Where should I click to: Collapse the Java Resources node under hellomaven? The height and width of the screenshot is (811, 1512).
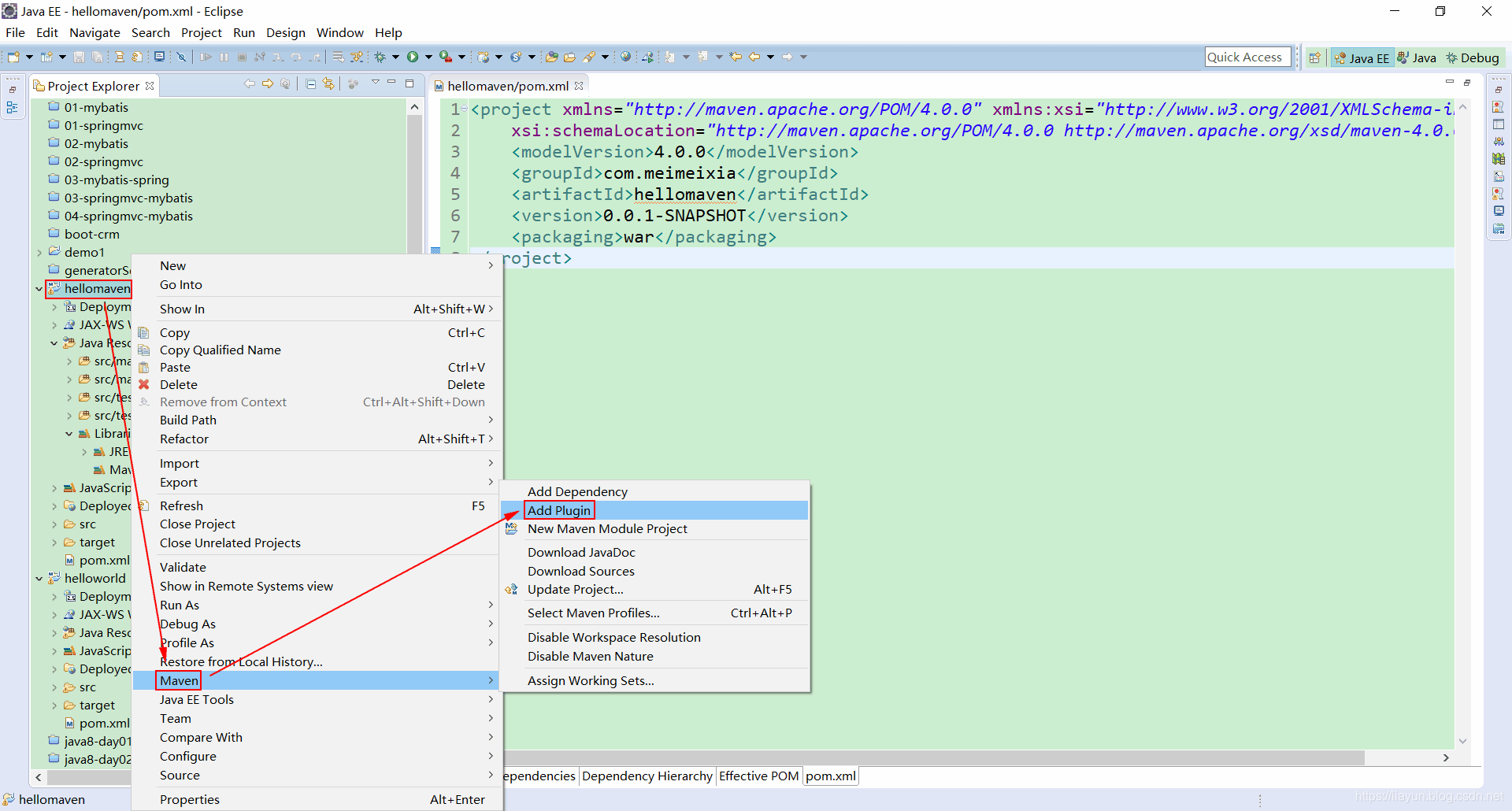click(54, 343)
